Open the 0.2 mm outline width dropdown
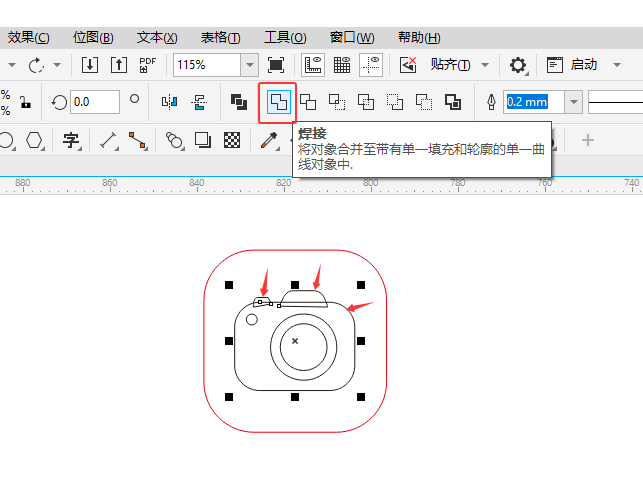Viewport: 643px width, 479px height. tap(574, 102)
